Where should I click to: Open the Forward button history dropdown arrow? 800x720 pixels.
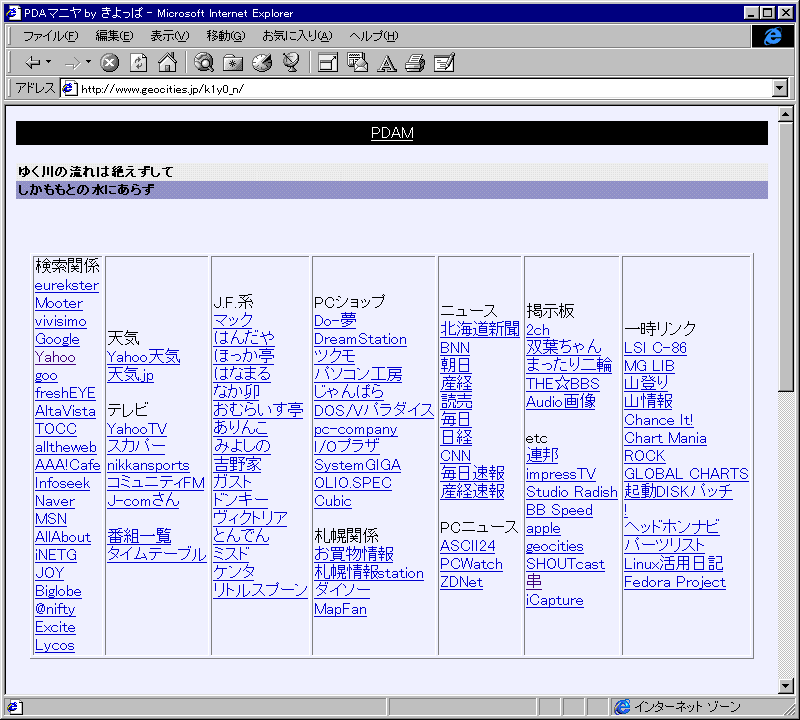coord(88,62)
